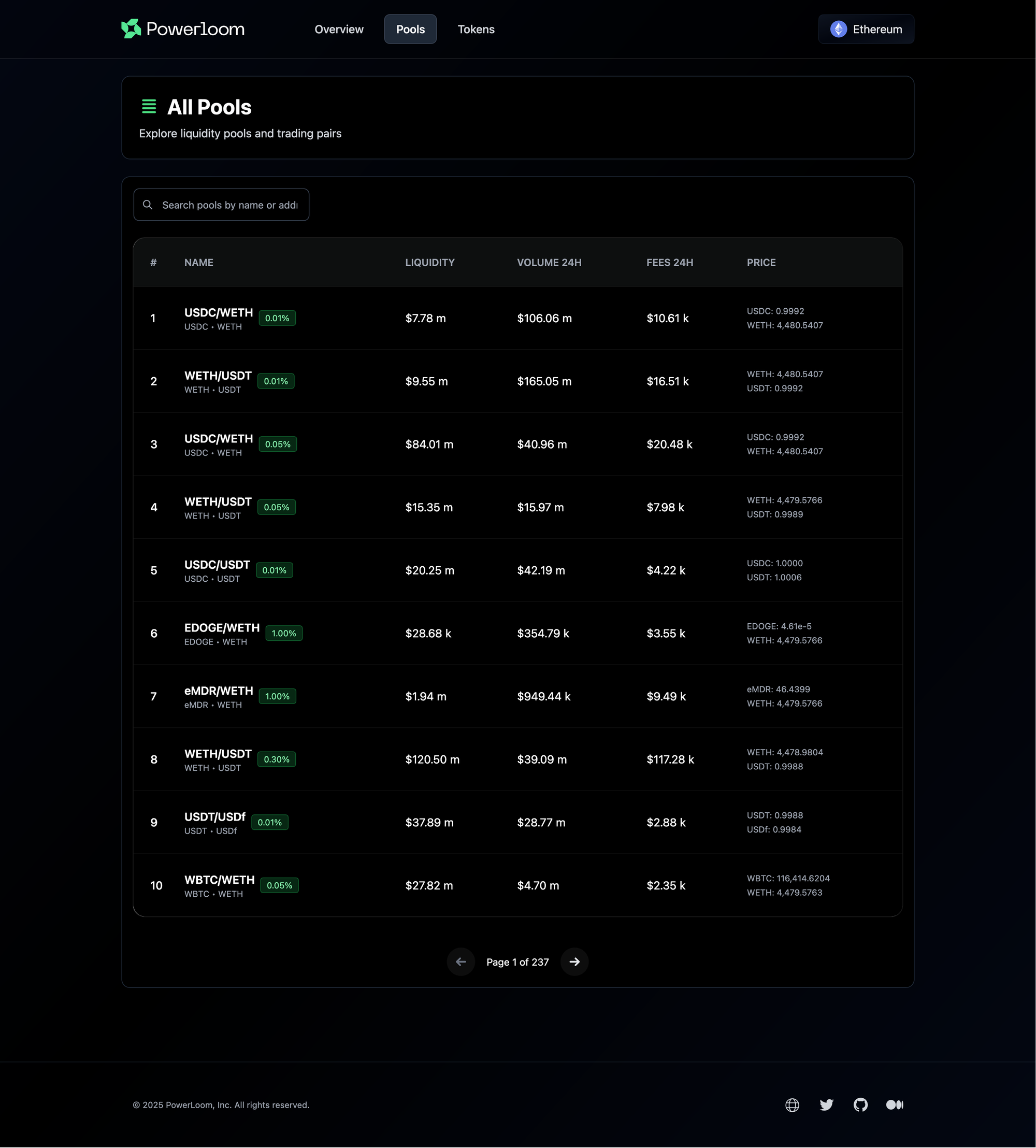The image size is (1036, 1148).
Task: Switch to the Overview tab
Action: (339, 29)
